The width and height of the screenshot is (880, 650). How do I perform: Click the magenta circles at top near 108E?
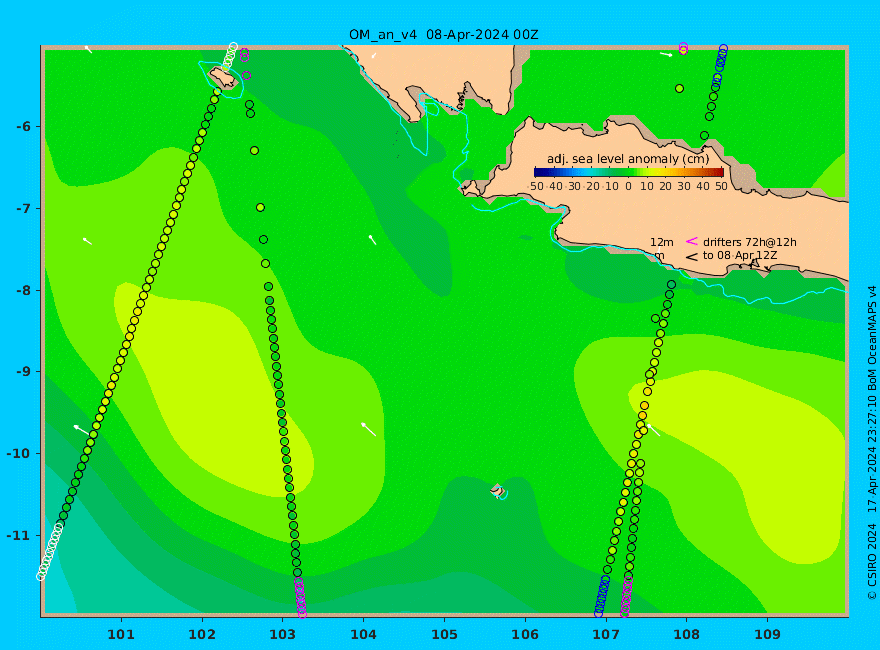(683, 49)
